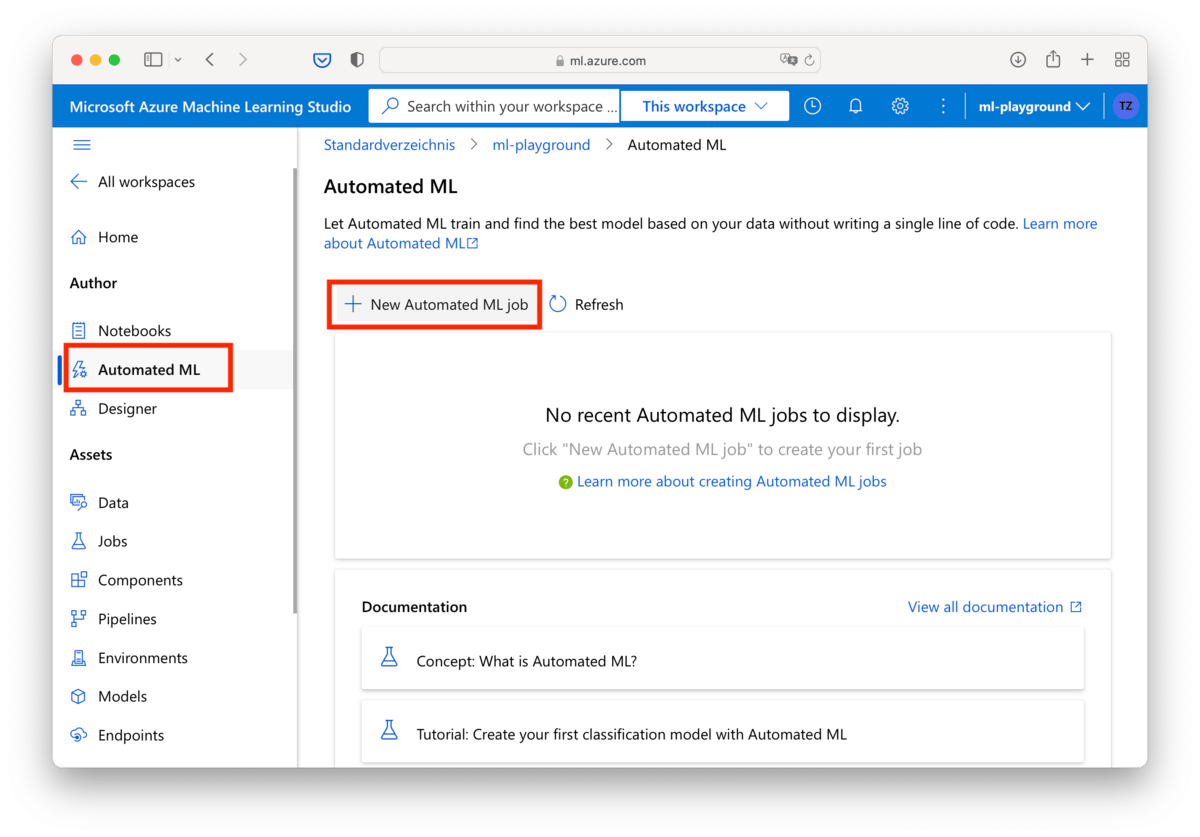Click the Automated ML lightning icon
The image size is (1200, 837).
[x=79, y=369]
